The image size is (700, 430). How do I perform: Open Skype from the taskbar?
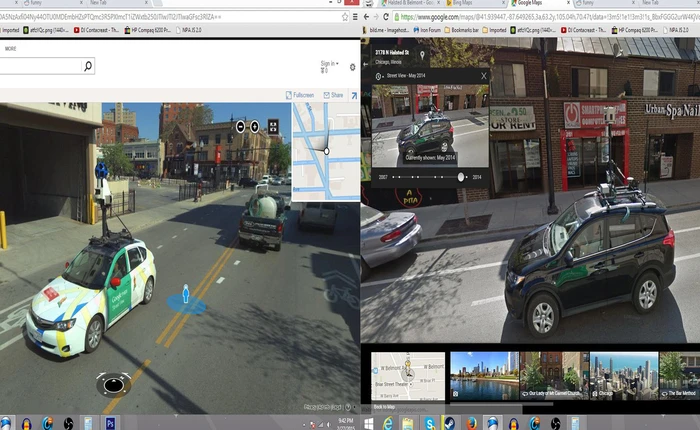(x=429, y=423)
